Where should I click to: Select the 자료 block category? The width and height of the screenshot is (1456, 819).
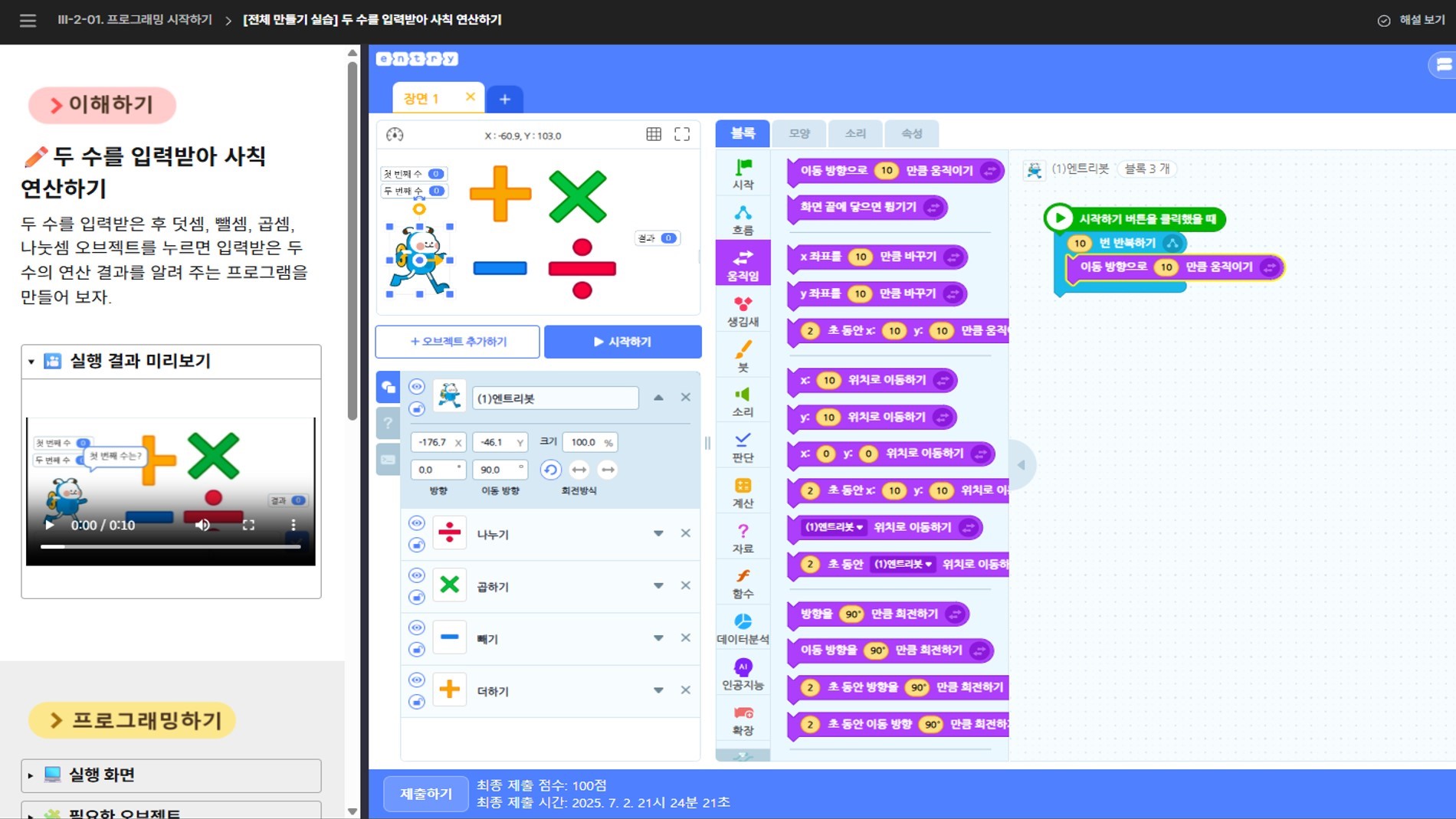click(743, 538)
